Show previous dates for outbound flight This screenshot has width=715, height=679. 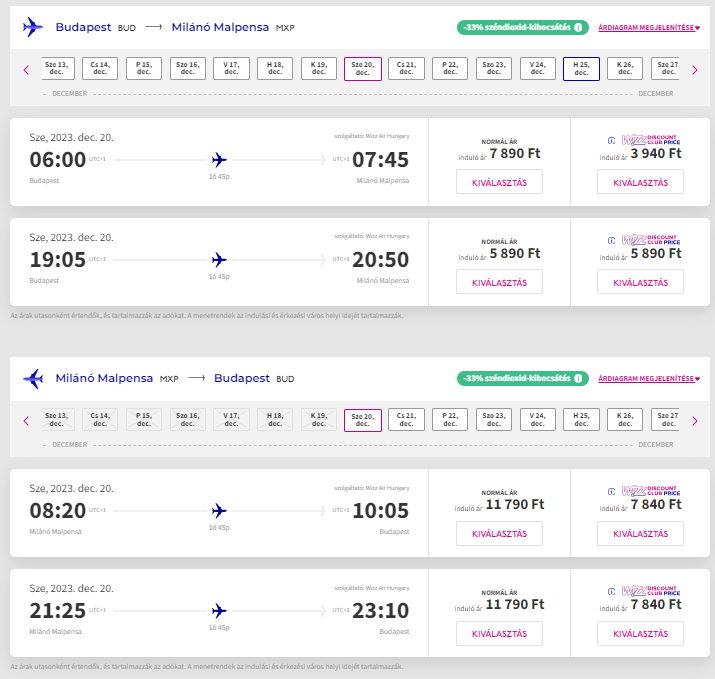tap(26, 70)
